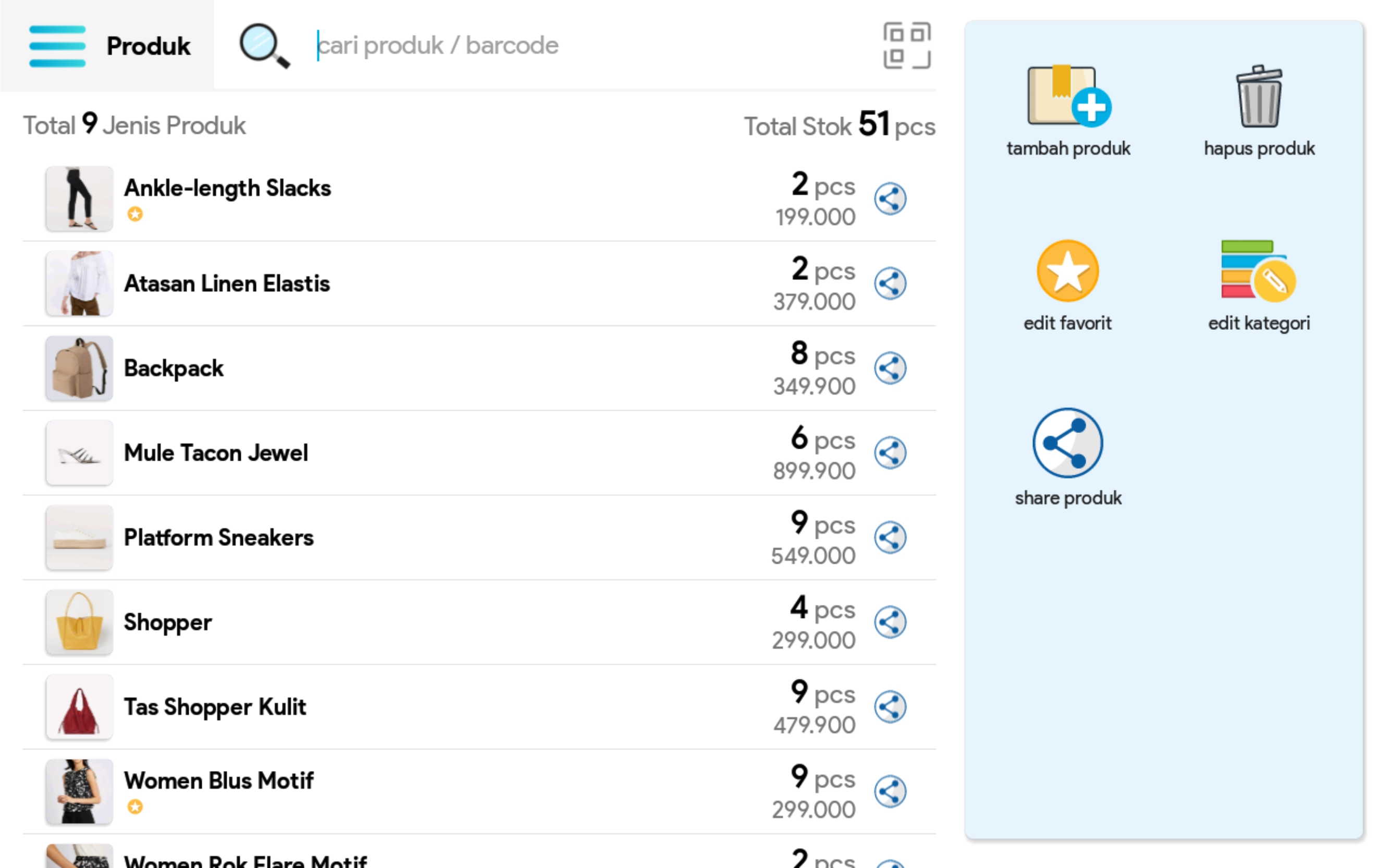Click the favorite star under Women Blus Motif
Viewport: 1390px width, 868px height.
[136, 807]
